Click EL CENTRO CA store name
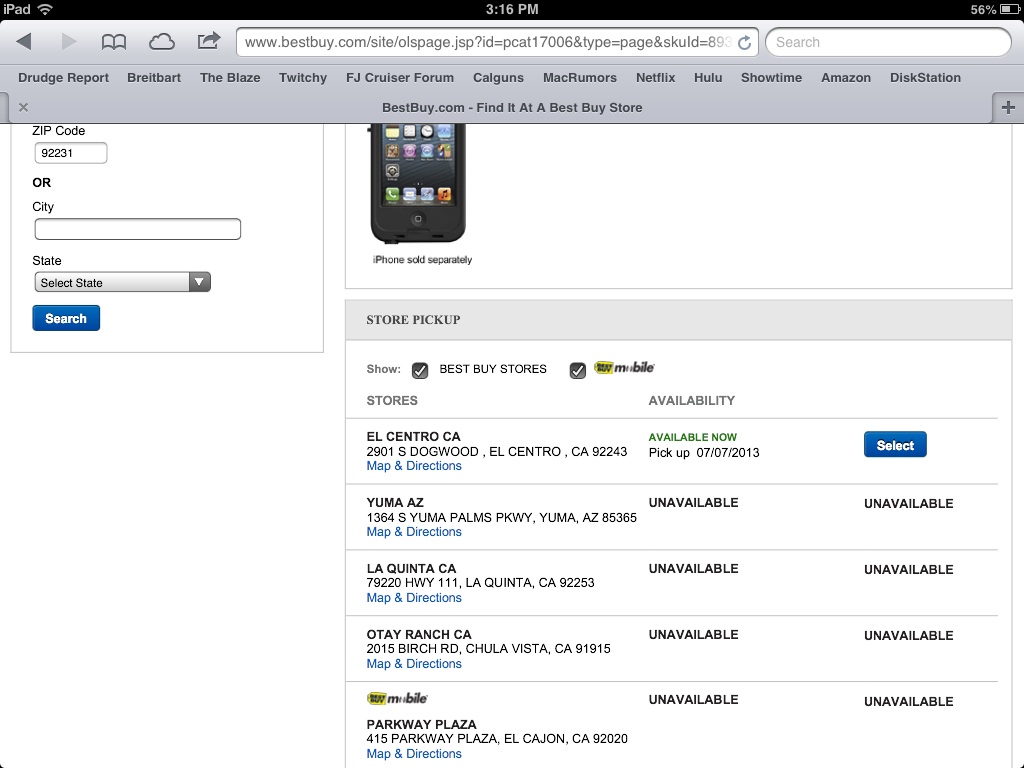The height and width of the screenshot is (768, 1024). tap(413, 436)
